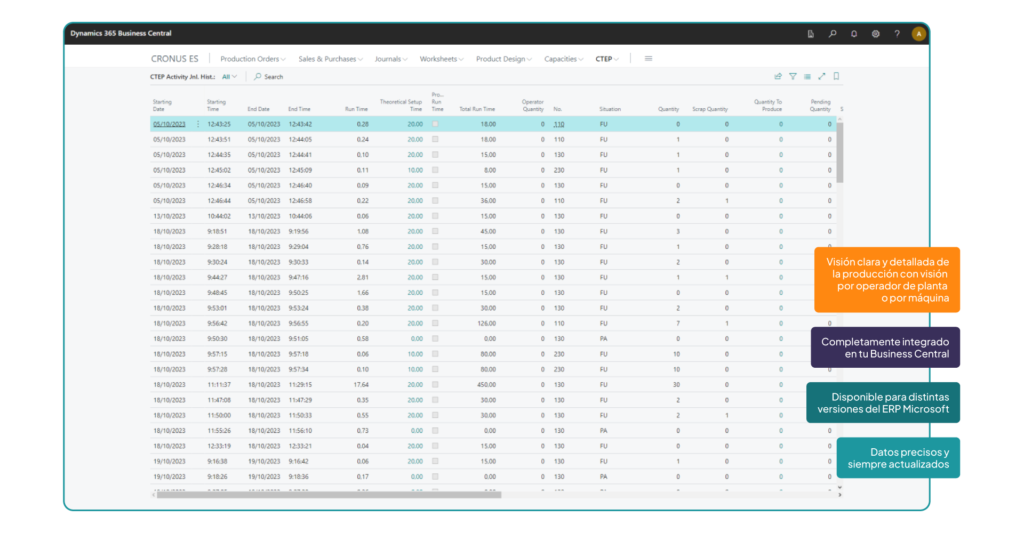Open the Product Design menu

(x=504, y=59)
